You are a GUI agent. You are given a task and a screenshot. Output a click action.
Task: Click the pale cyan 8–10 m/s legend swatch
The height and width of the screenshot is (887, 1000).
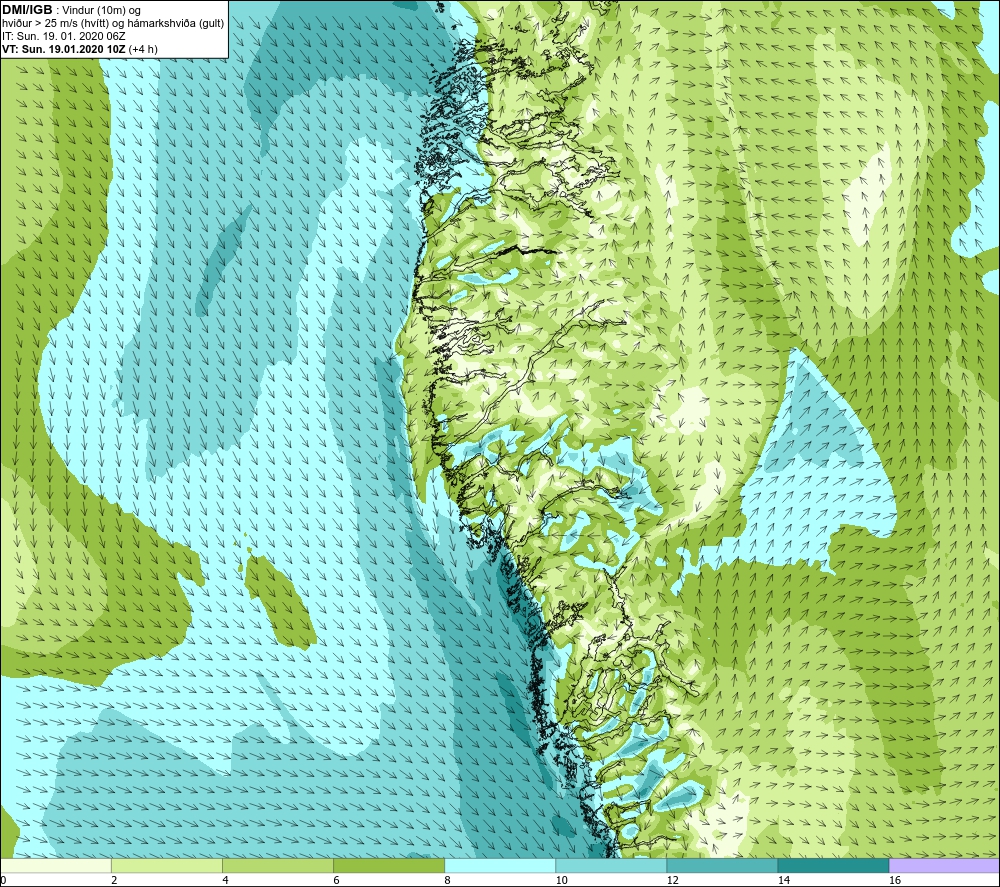500,865
